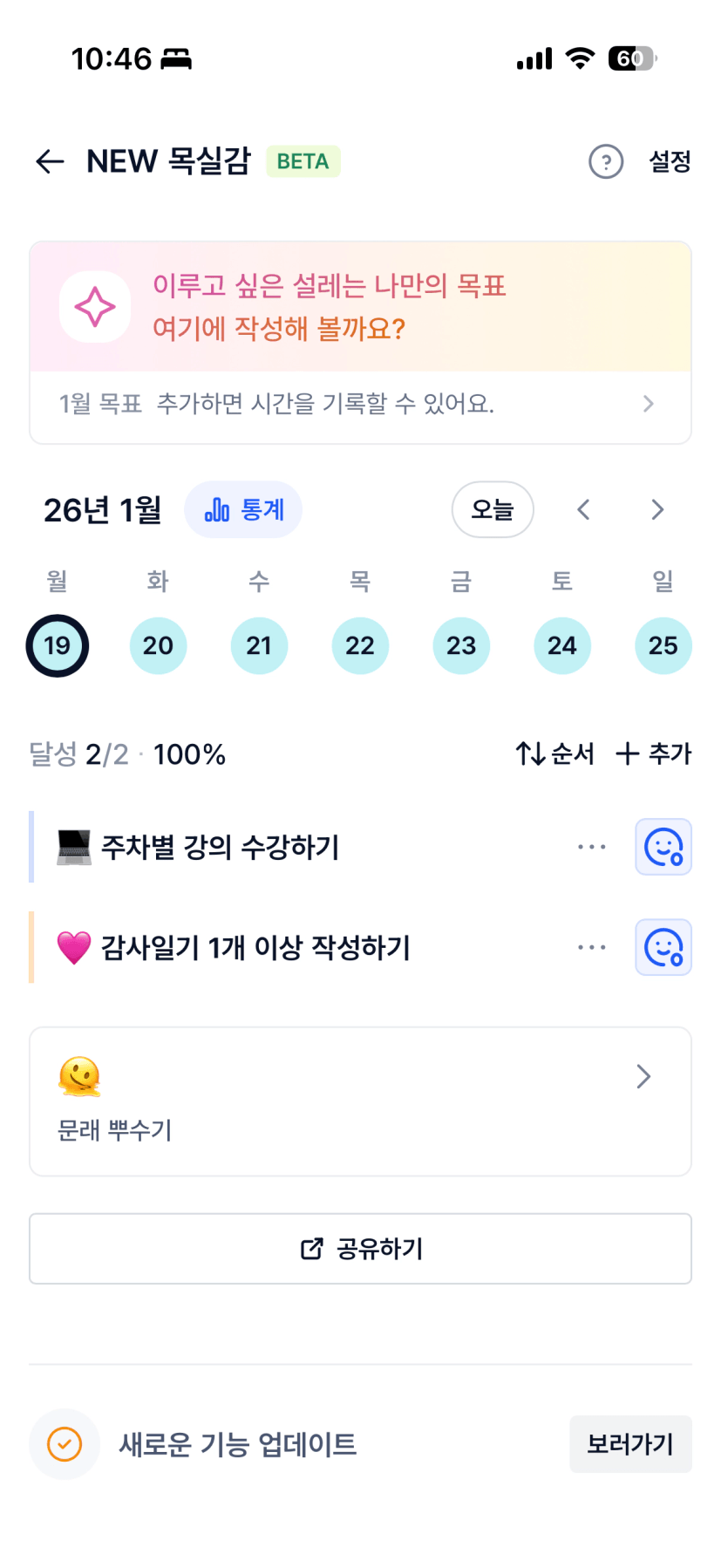Screen dimensions: 721x1568
Task: Select Sunday the 25th
Action: point(663,646)
